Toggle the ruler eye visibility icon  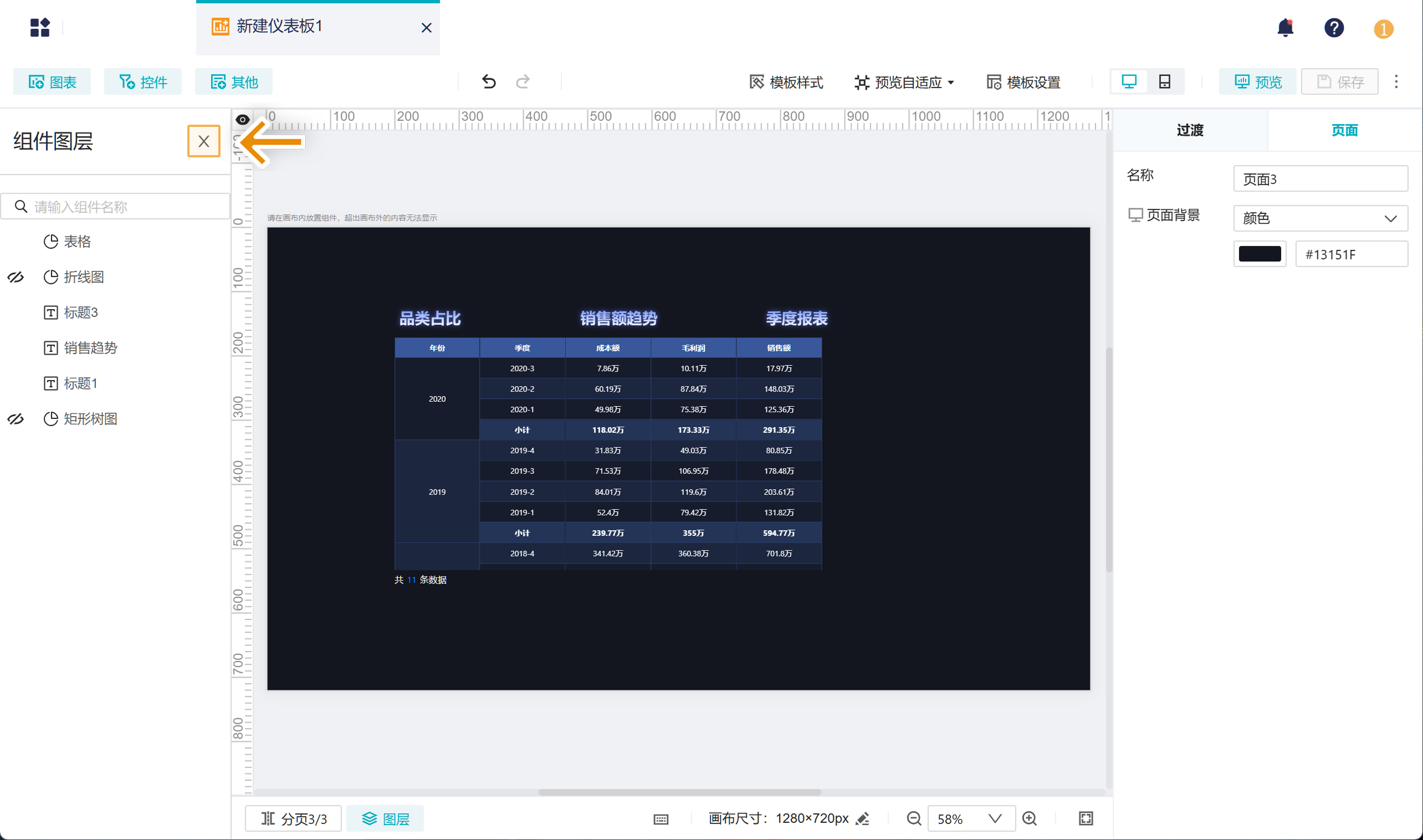point(242,120)
